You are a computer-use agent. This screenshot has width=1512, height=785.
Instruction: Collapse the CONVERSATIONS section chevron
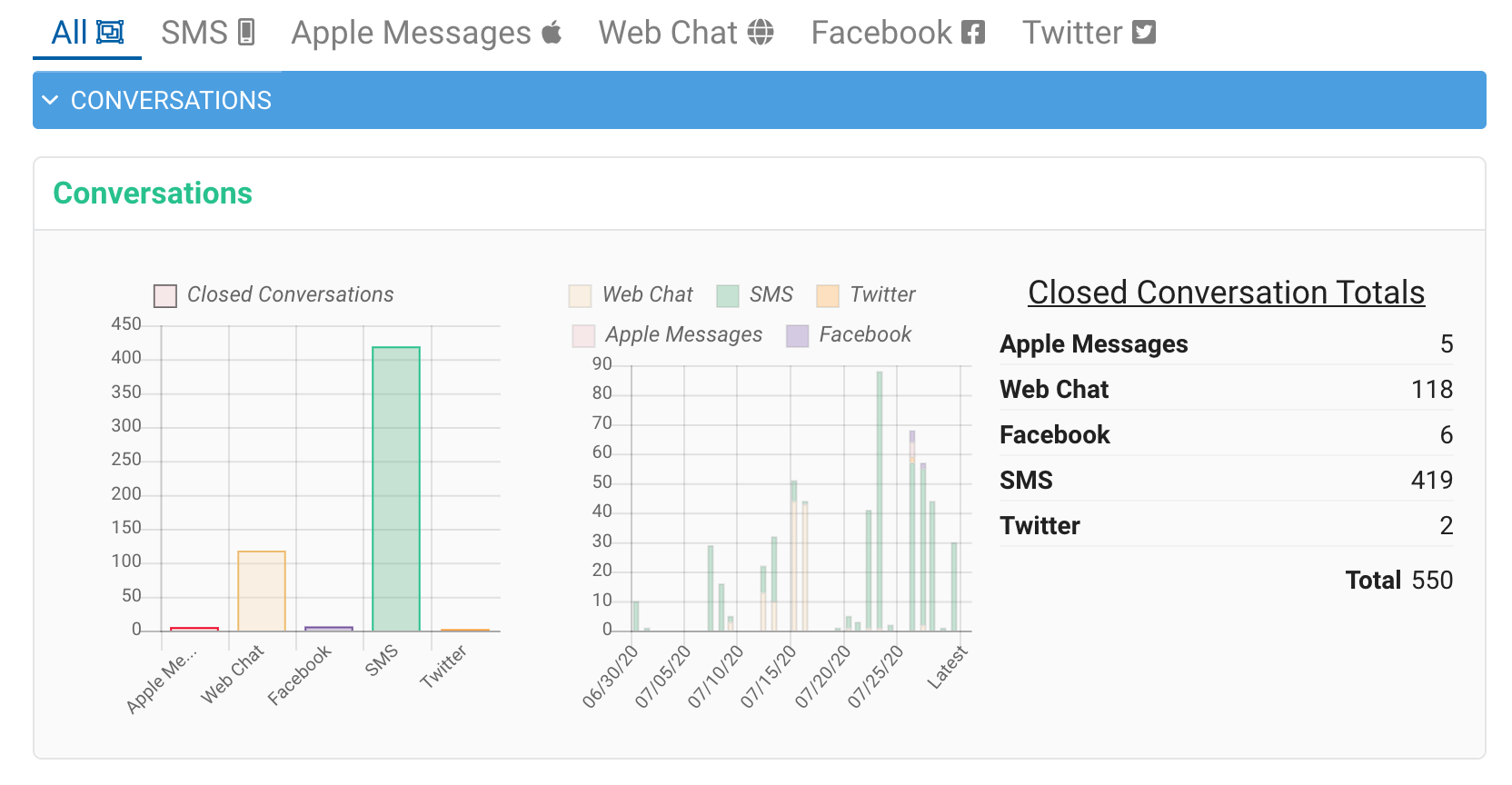tap(51, 100)
